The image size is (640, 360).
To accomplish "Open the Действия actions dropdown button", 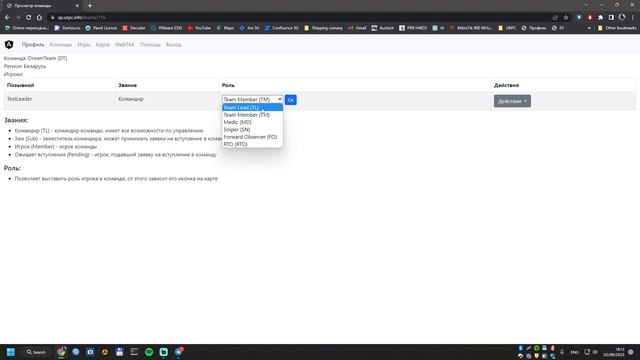I will point(512,101).
